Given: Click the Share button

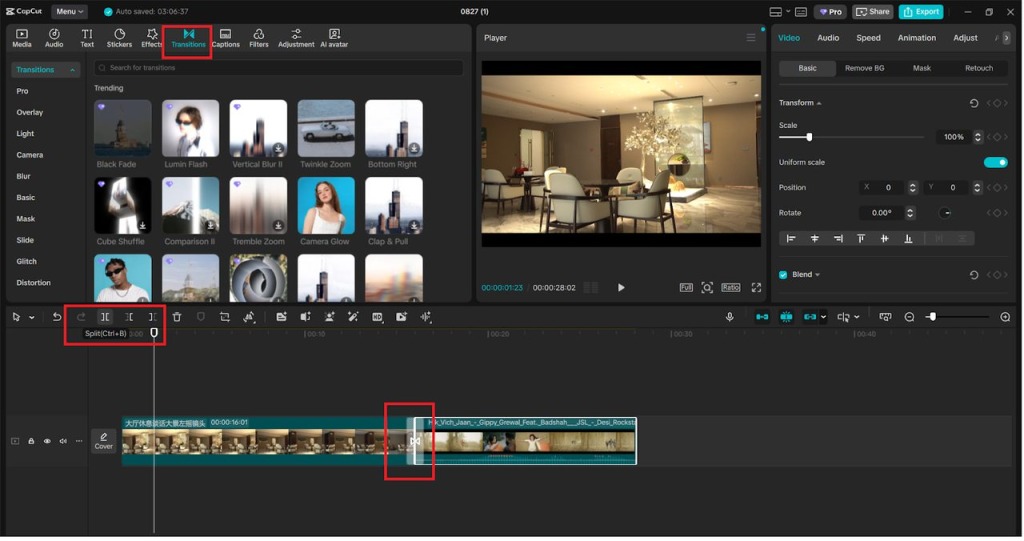Looking at the screenshot, I should click(873, 12).
